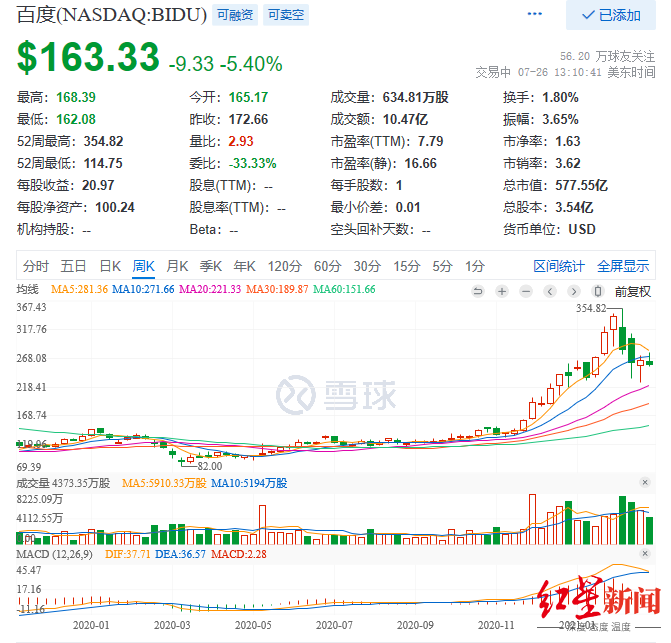Click the 已添加 watchlist button
Image resolution: width=671 pixels, height=643 pixels.
coord(611,15)
